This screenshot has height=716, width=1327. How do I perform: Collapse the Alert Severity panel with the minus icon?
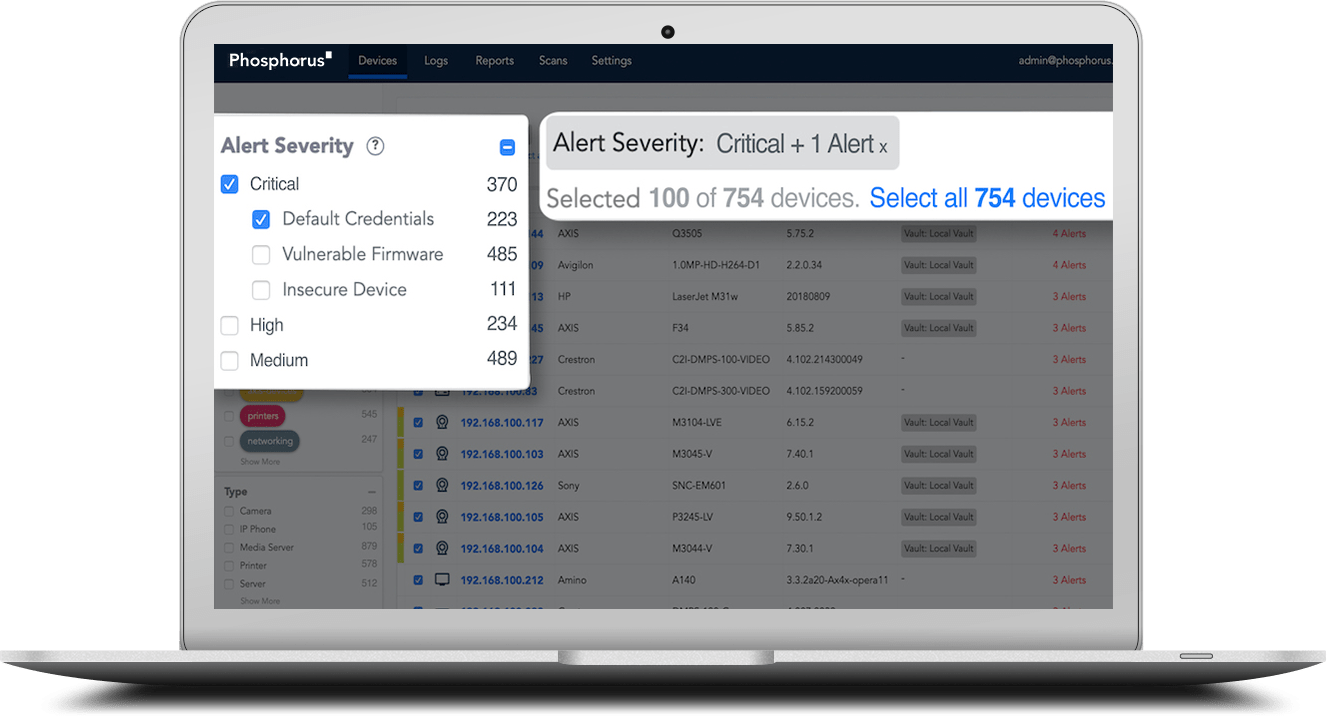(x=507, y=147)
